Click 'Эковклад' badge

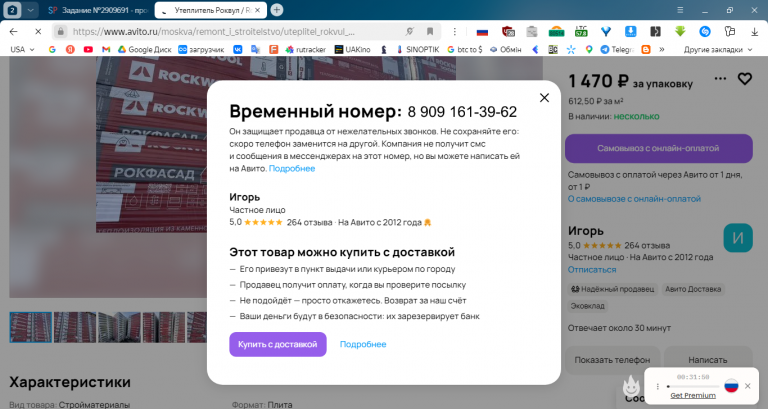[587, 306]
